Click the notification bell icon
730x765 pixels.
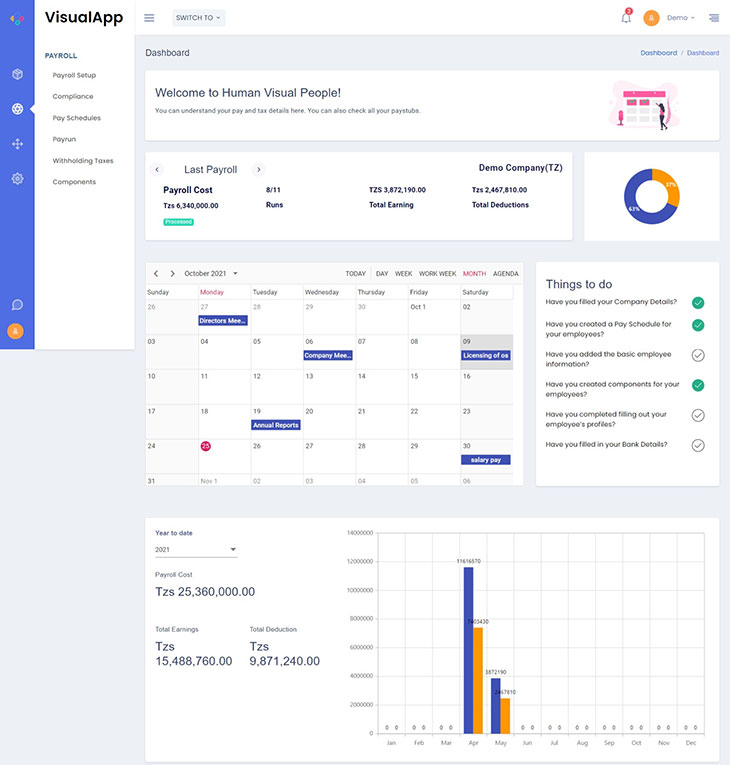click(626, 18)
